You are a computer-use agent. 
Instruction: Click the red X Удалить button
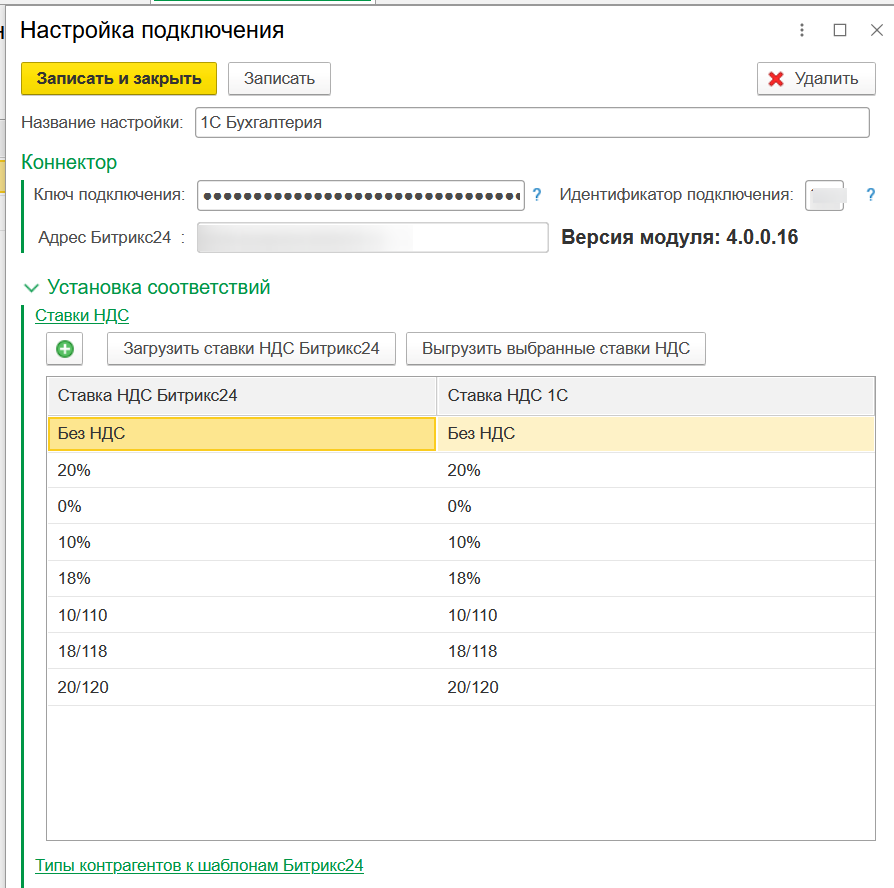pyautogui.click(x=816, y=79)
